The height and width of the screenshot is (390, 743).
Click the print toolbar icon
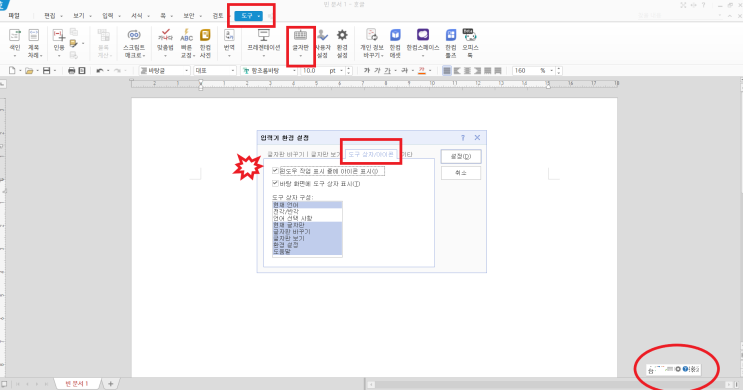(x=72, y=71)
